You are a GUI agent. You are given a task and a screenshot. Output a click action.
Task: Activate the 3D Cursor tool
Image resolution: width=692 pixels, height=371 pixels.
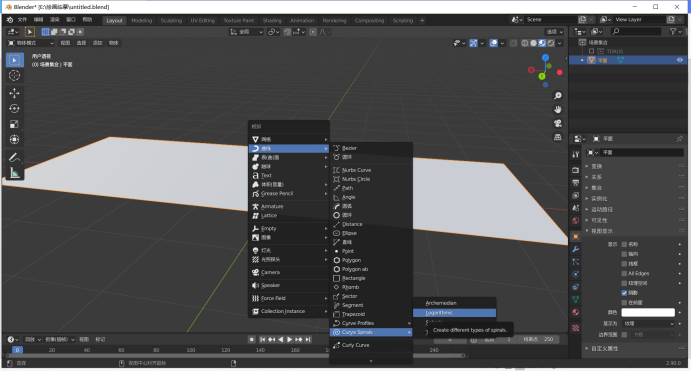(15, 76)
